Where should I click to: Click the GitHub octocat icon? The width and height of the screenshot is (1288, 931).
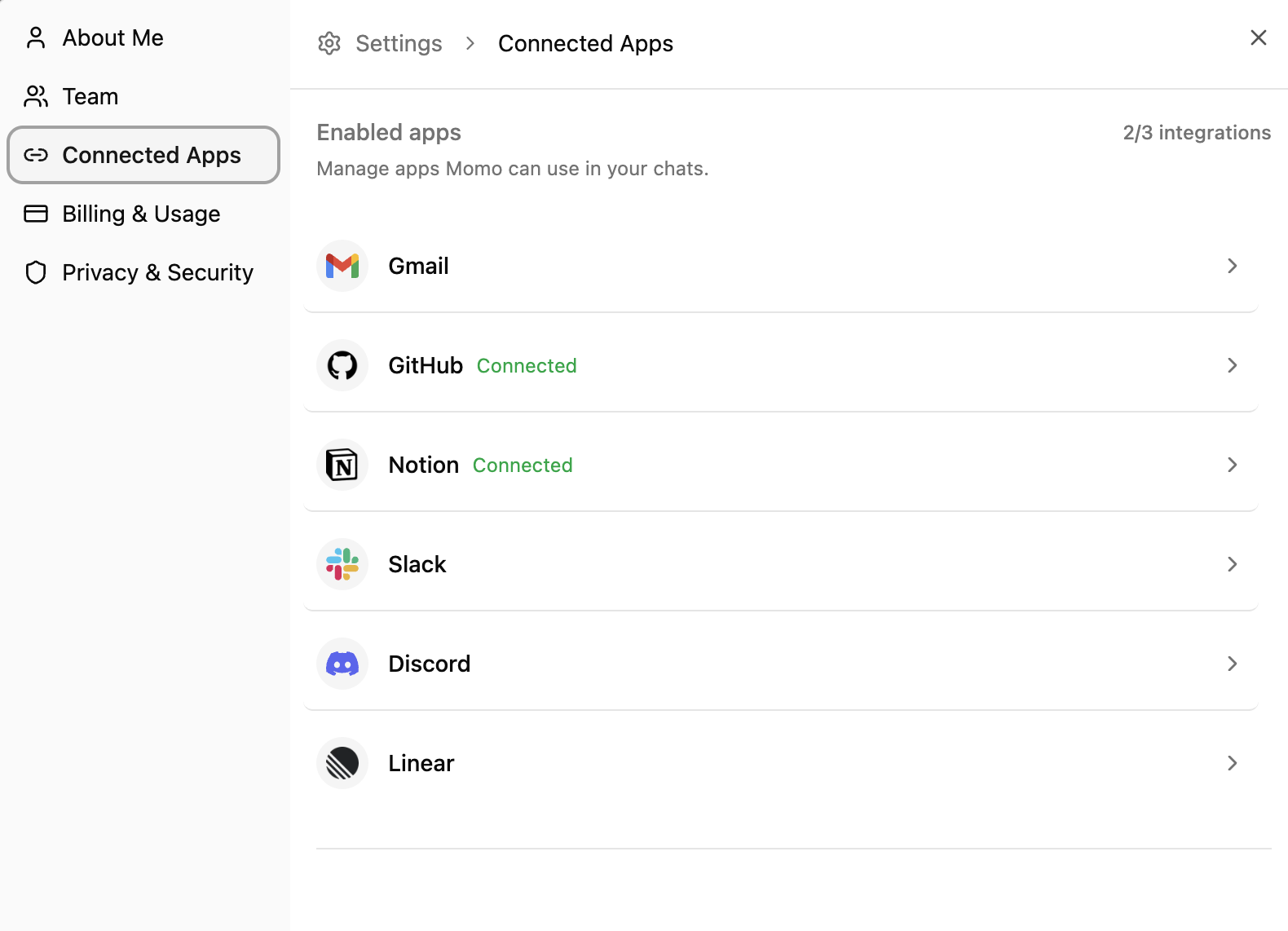pos(342,365)
